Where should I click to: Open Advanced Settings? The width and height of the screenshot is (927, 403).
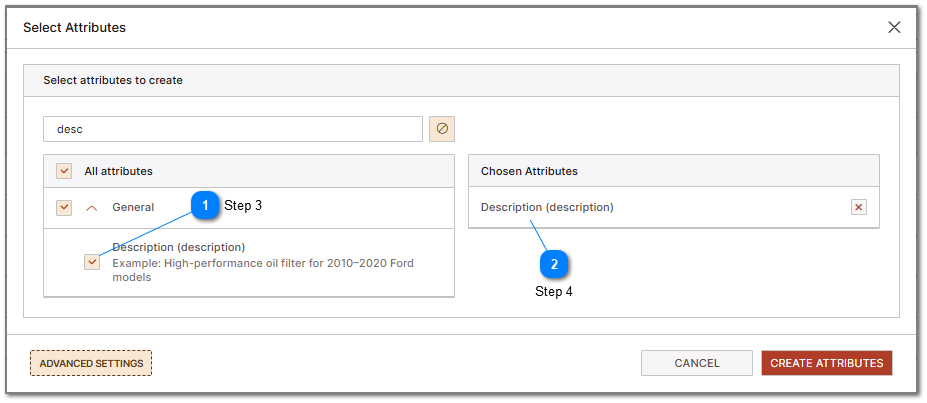point(91,363)
